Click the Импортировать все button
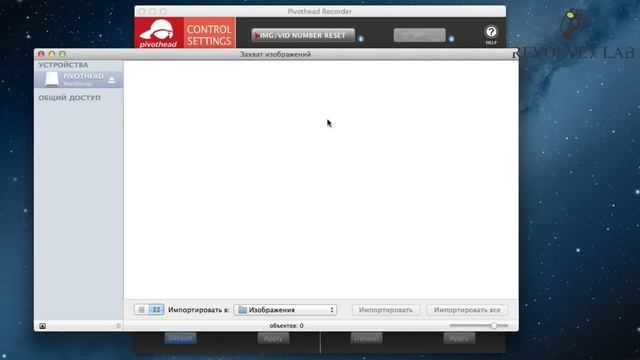Screen dimensions: 640x360 pos(467,310)
